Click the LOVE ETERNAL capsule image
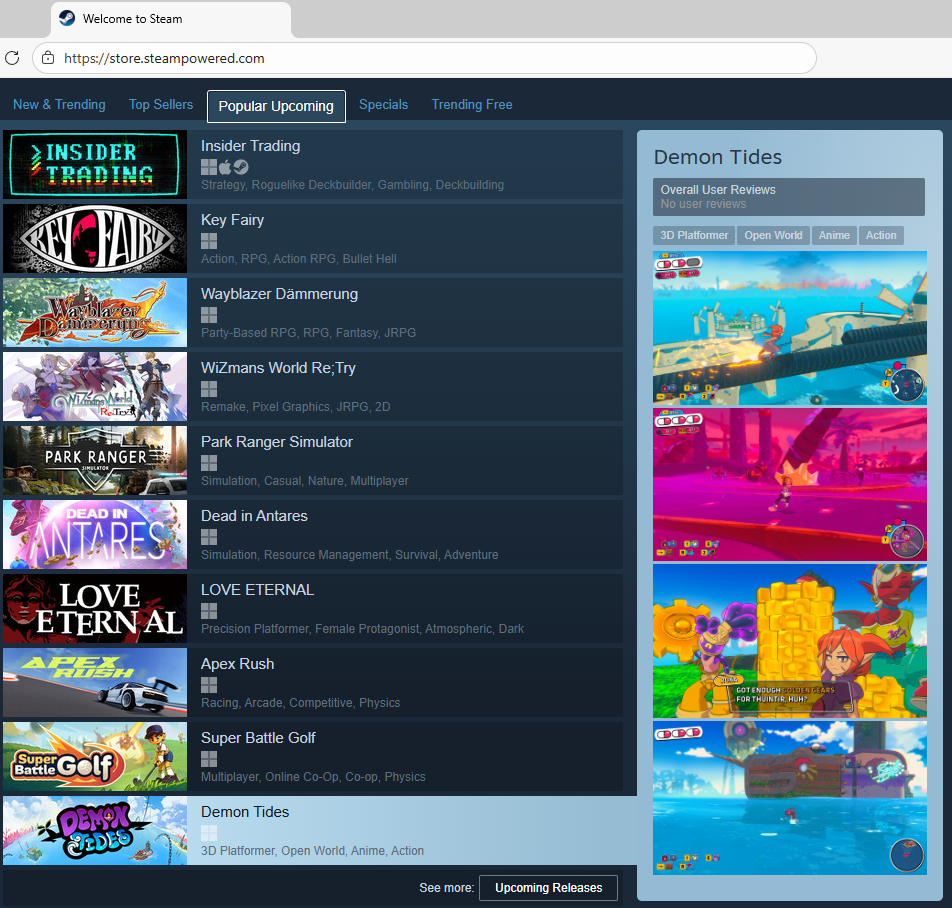This screenshot has width=952, height=908. tap(95, 609)
